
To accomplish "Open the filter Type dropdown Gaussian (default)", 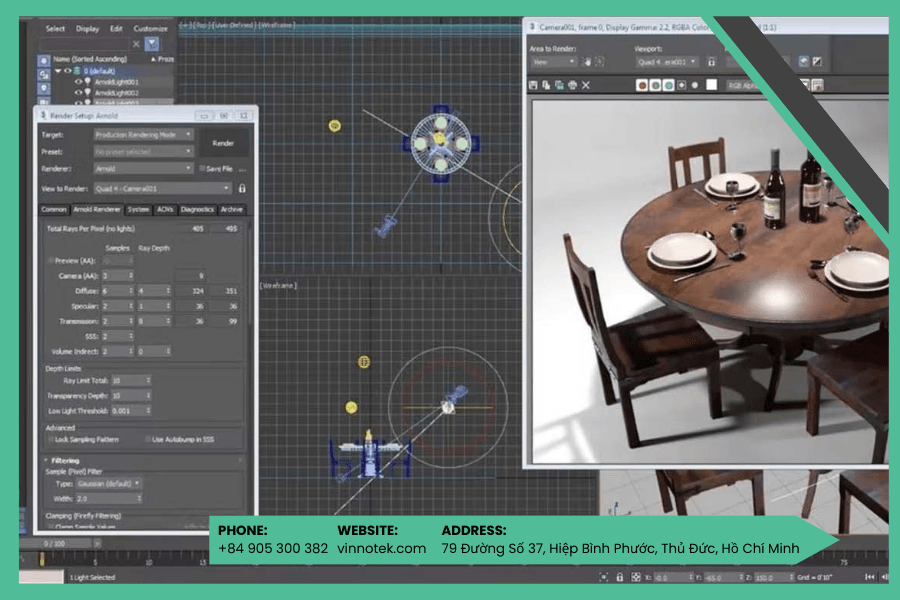I will (108, 483).
